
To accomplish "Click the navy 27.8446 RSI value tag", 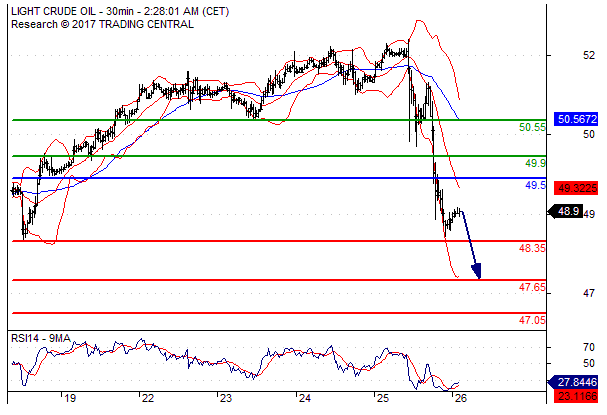I will click(574, 382).
